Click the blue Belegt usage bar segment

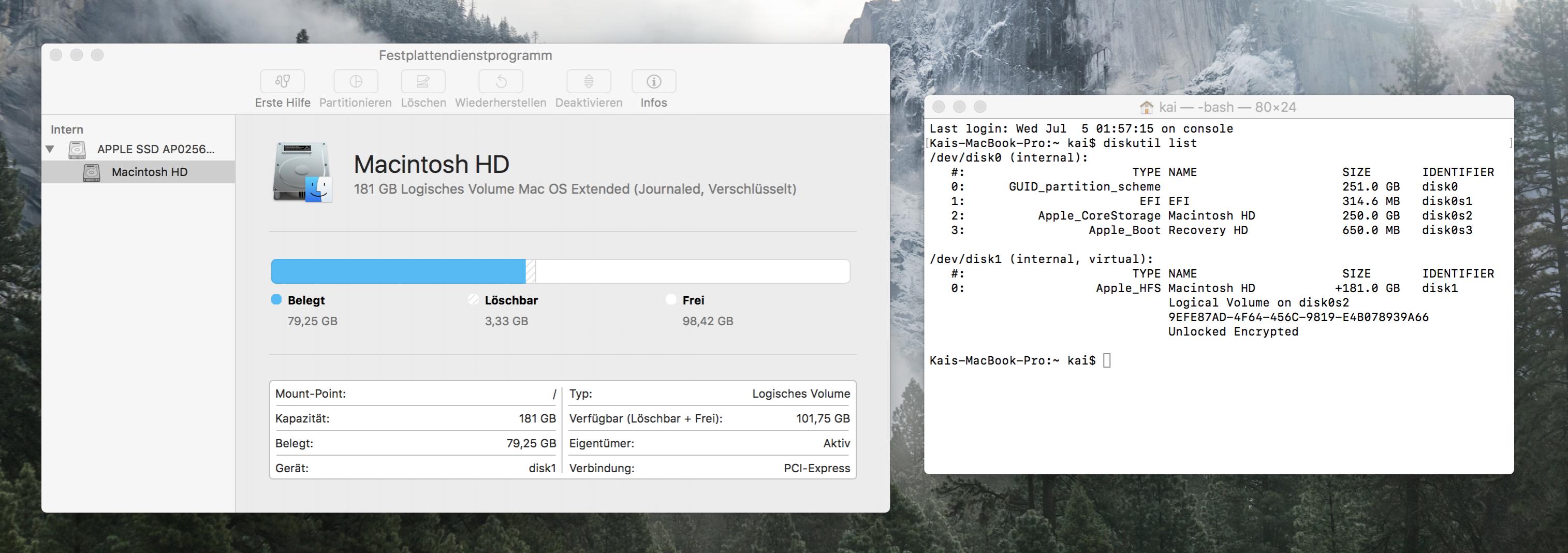point(398,271)
